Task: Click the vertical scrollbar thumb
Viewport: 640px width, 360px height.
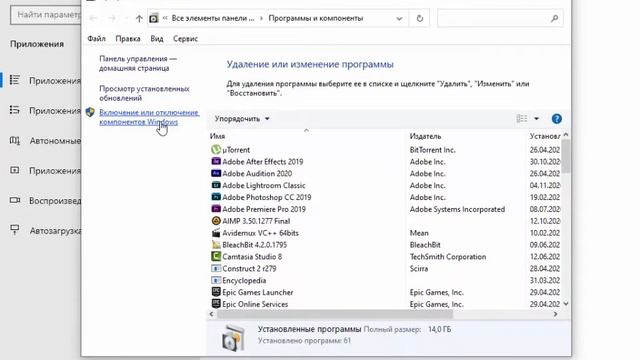Action: click(x=566, y=156)
